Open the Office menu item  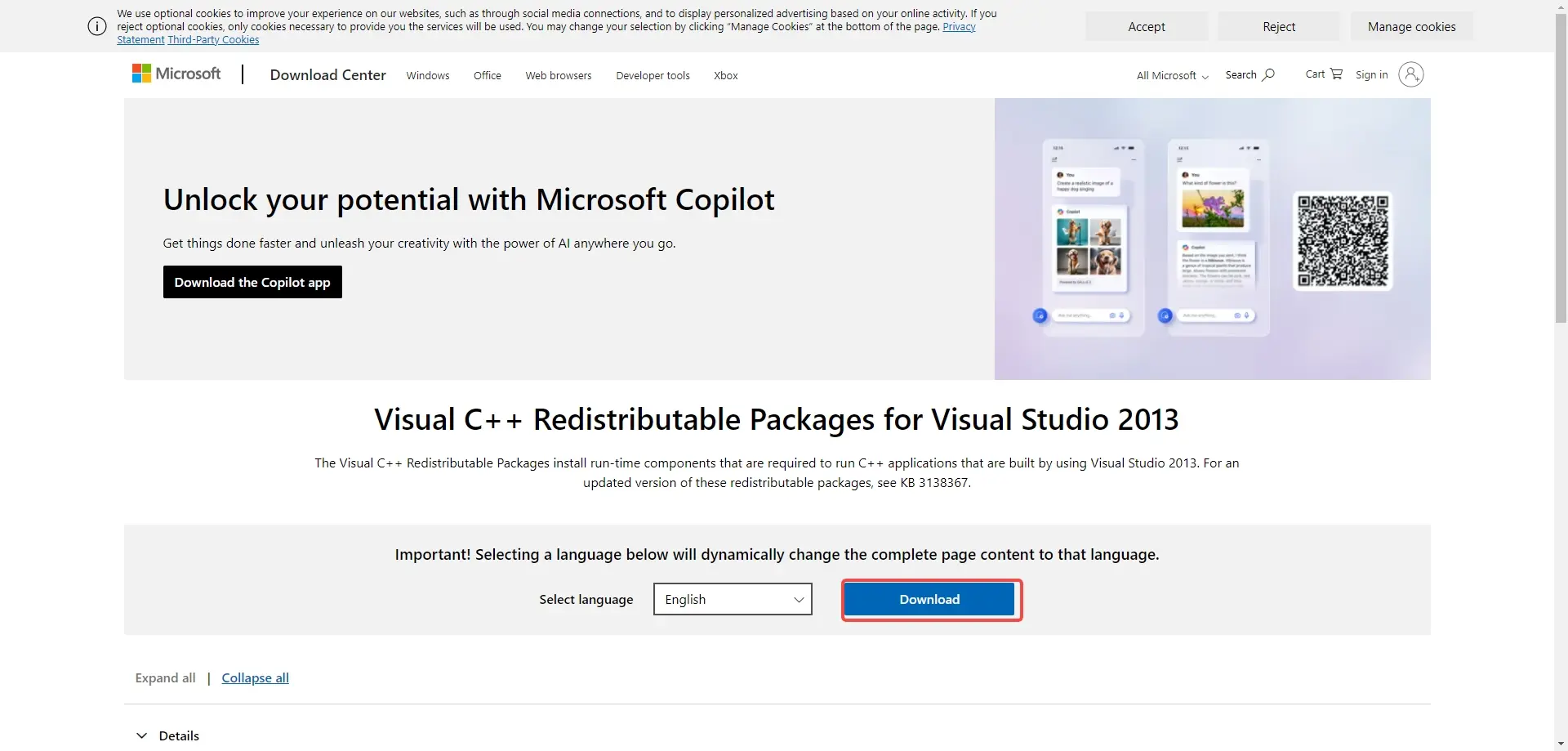click(488, 75)
